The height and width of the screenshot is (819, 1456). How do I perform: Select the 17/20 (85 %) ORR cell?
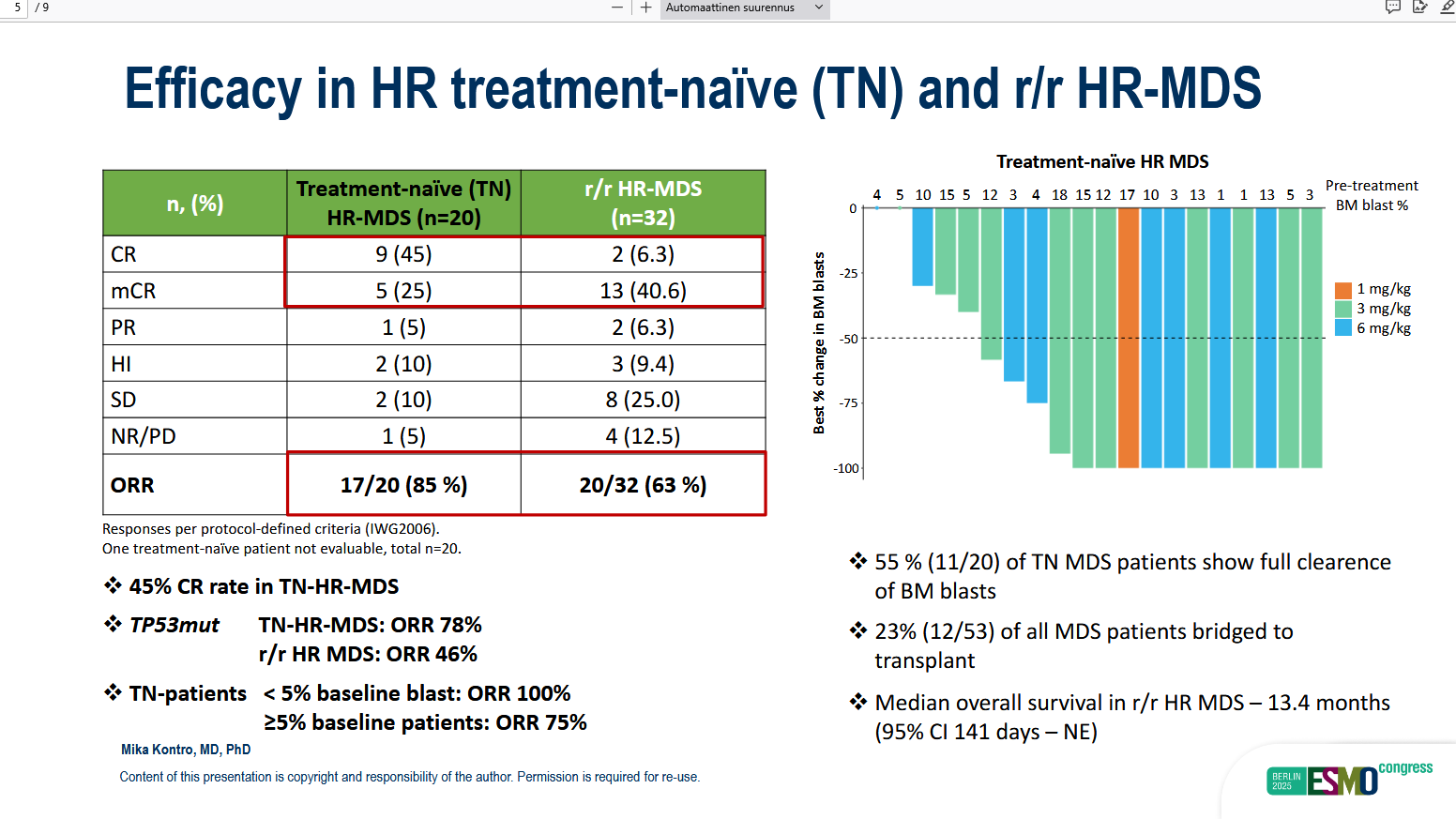tap(403, 485)
